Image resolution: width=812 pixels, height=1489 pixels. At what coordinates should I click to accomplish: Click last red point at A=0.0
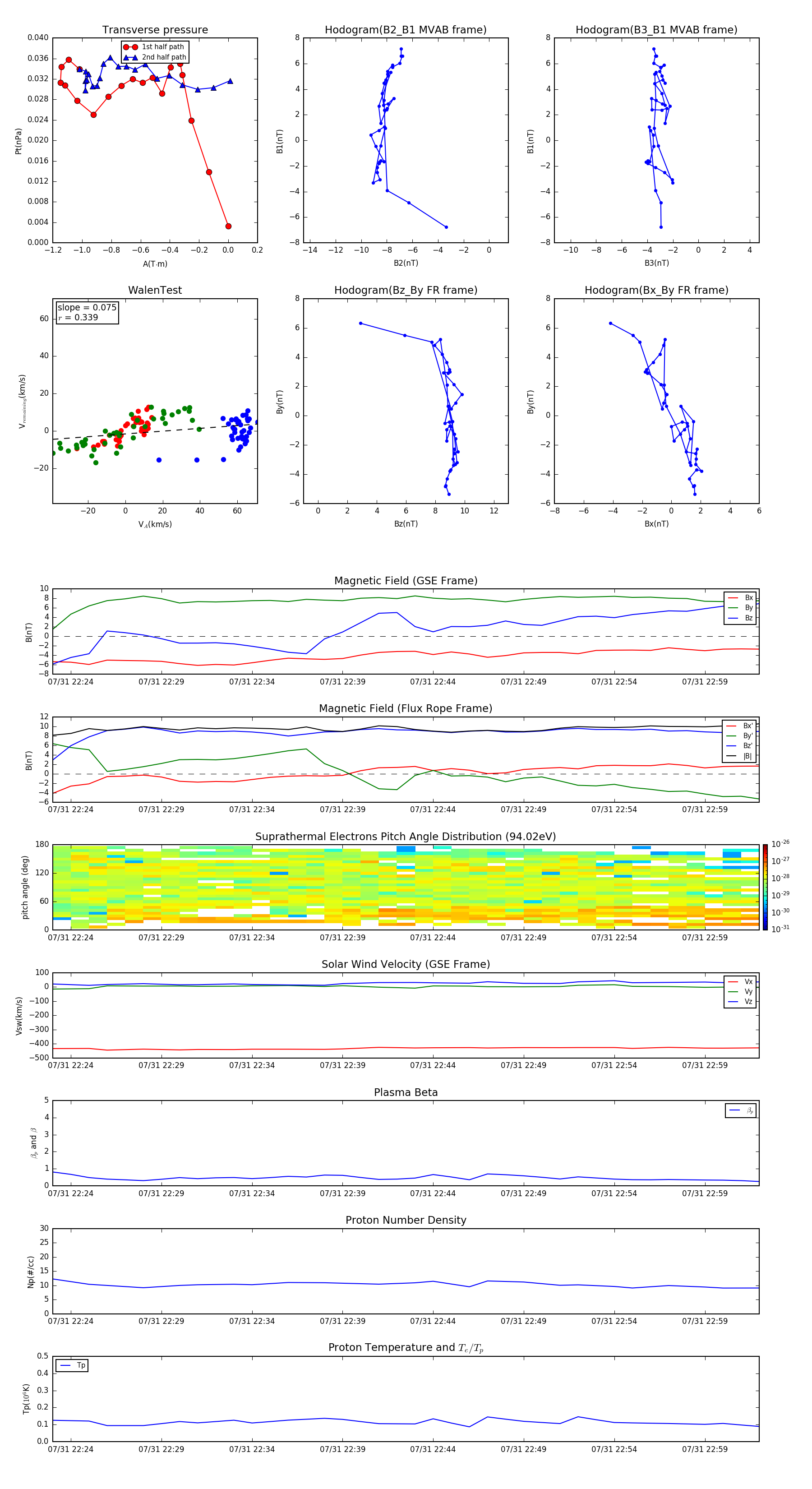(x=228, y=226)
